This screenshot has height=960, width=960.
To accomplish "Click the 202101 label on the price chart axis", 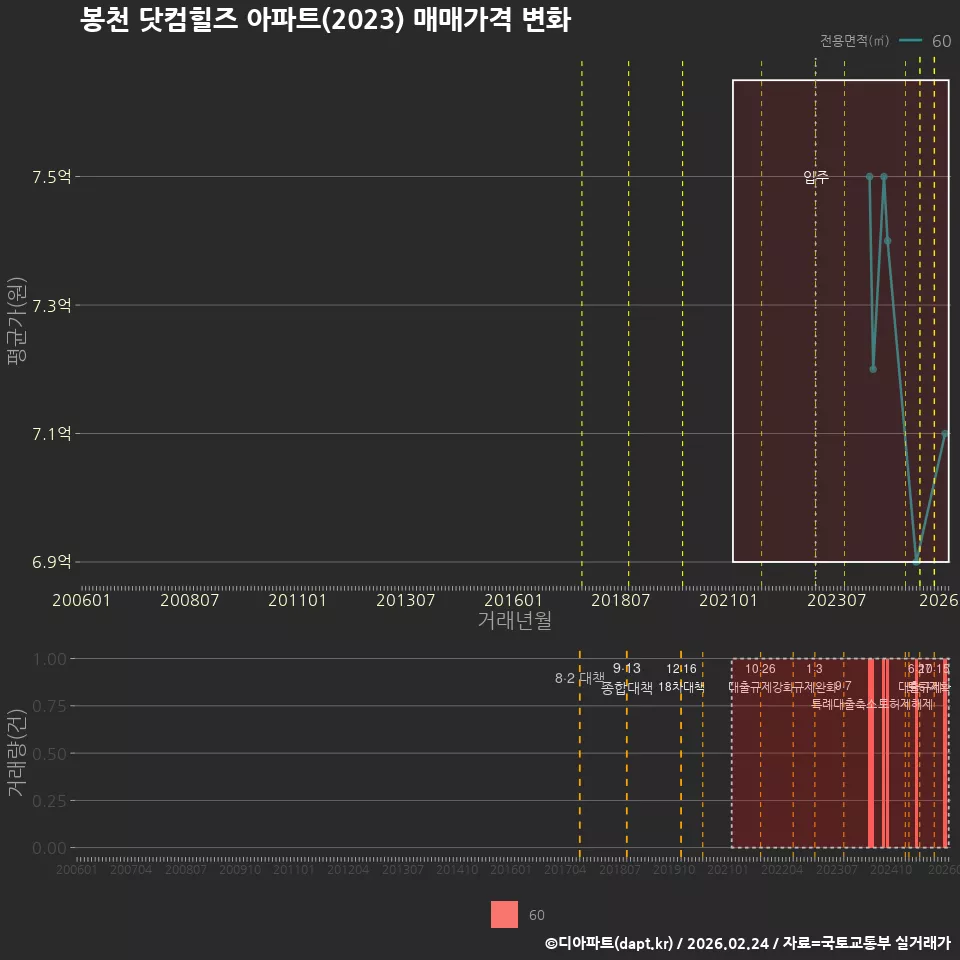I will [x=728, y=600].
